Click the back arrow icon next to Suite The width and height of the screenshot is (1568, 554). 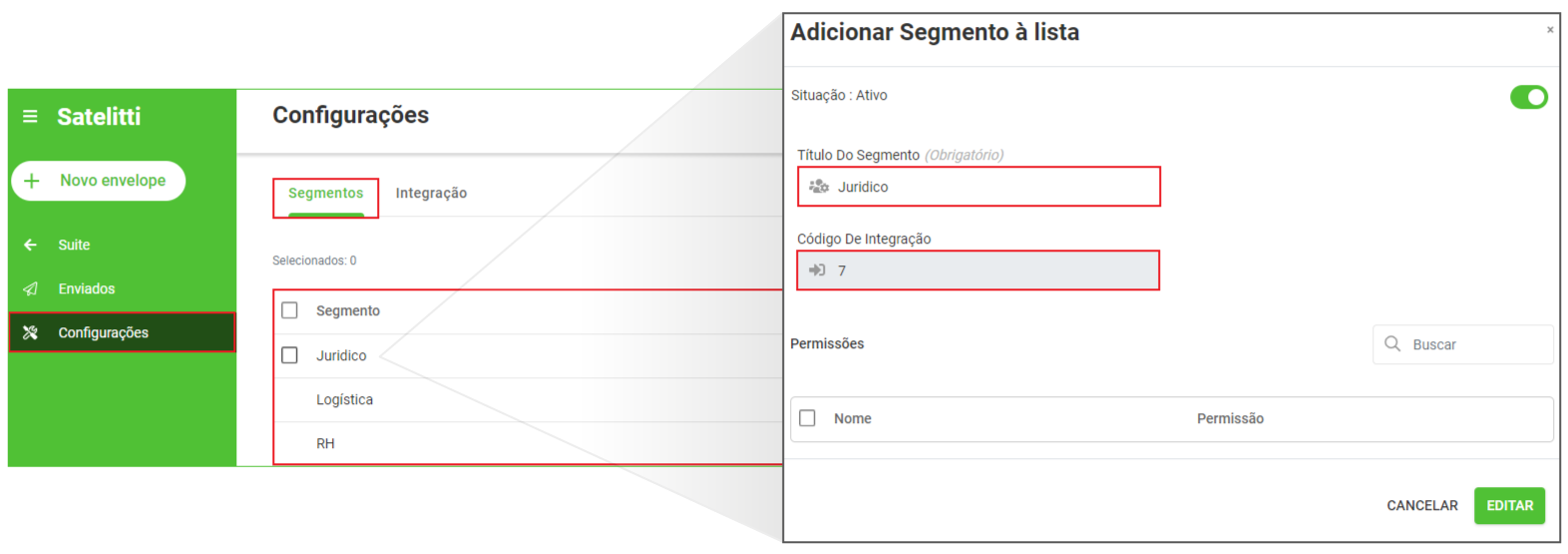pos(30,245)
